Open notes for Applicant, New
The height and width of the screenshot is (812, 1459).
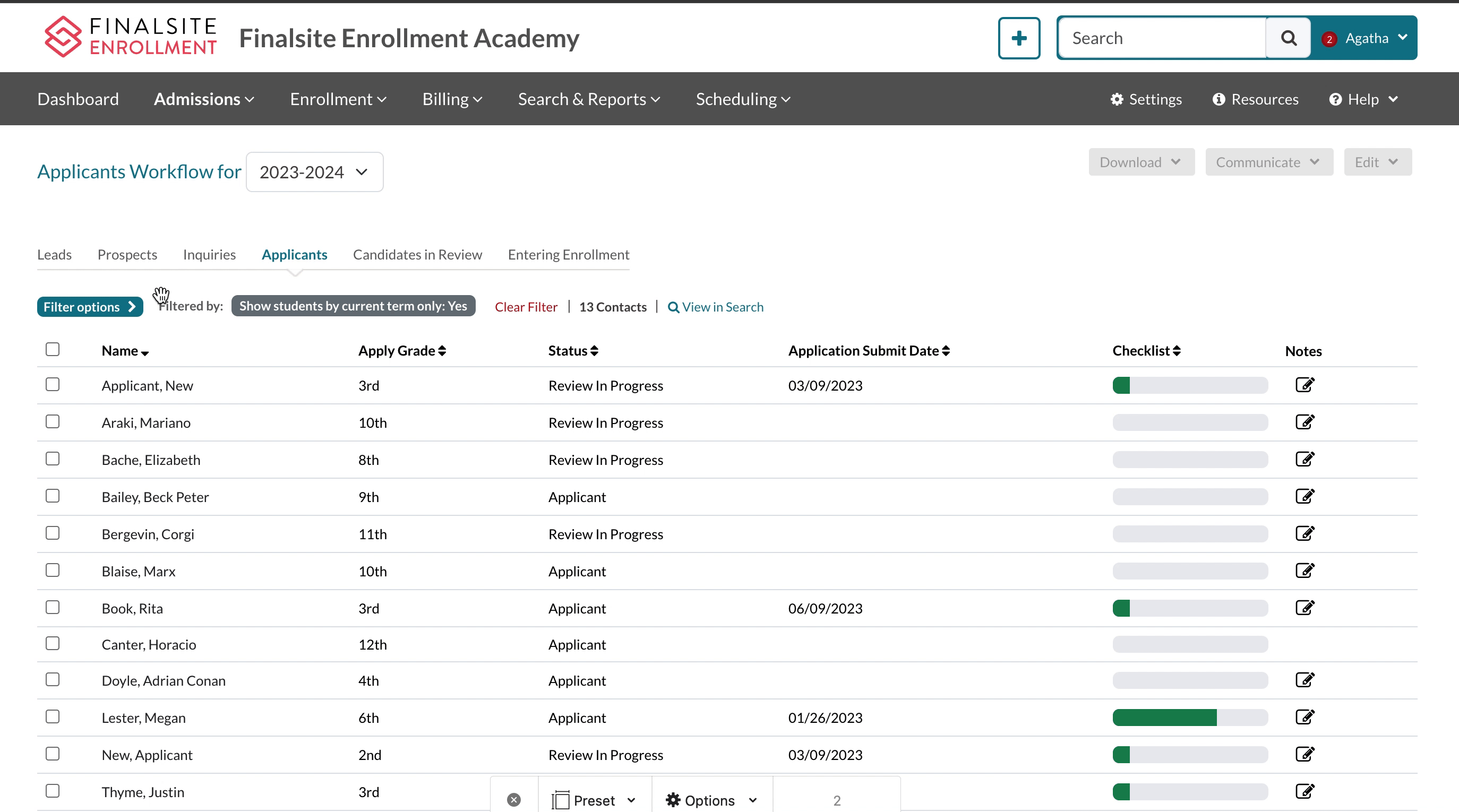(1304, 385)
